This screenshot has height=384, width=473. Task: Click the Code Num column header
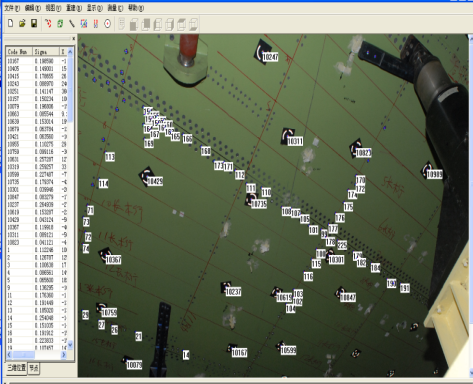pos(19,52)
